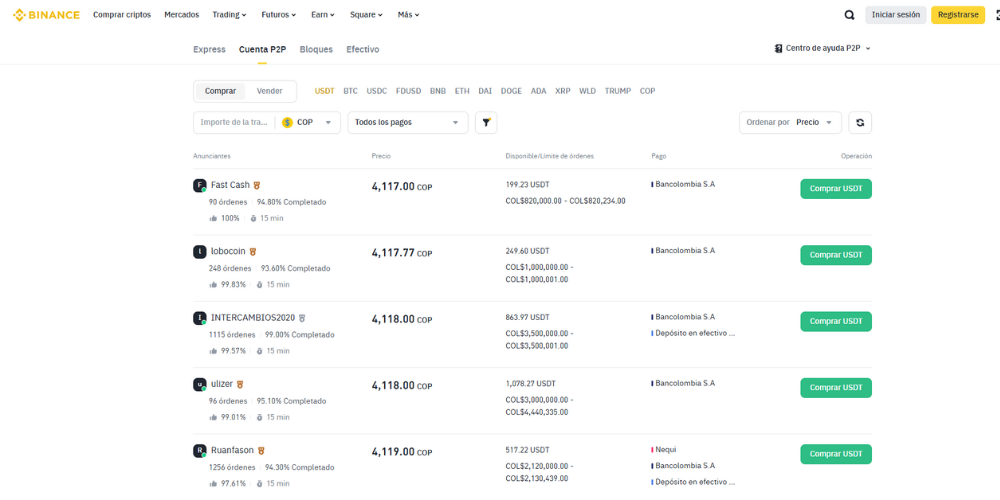Expand Centro de ayuda P2P dropdown
This screenshot has height=500, width=1000.
(823, 48)
